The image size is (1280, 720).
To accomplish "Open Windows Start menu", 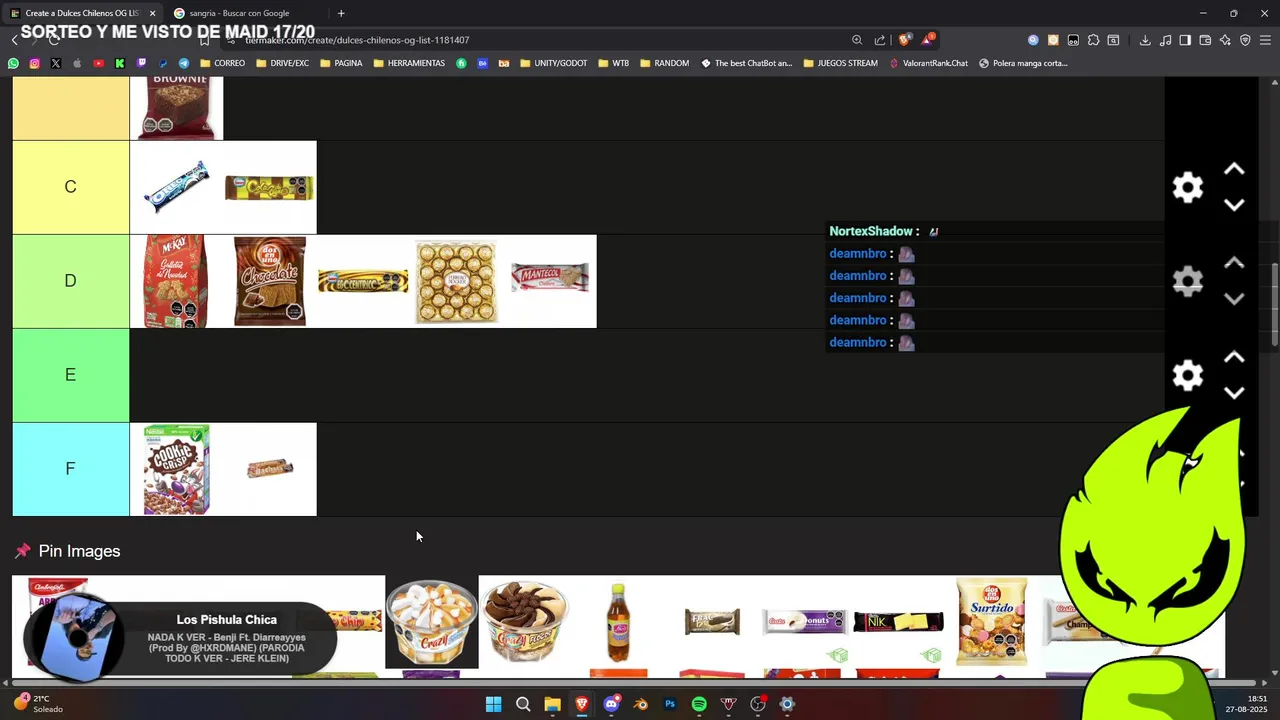I will click(493, 704).
